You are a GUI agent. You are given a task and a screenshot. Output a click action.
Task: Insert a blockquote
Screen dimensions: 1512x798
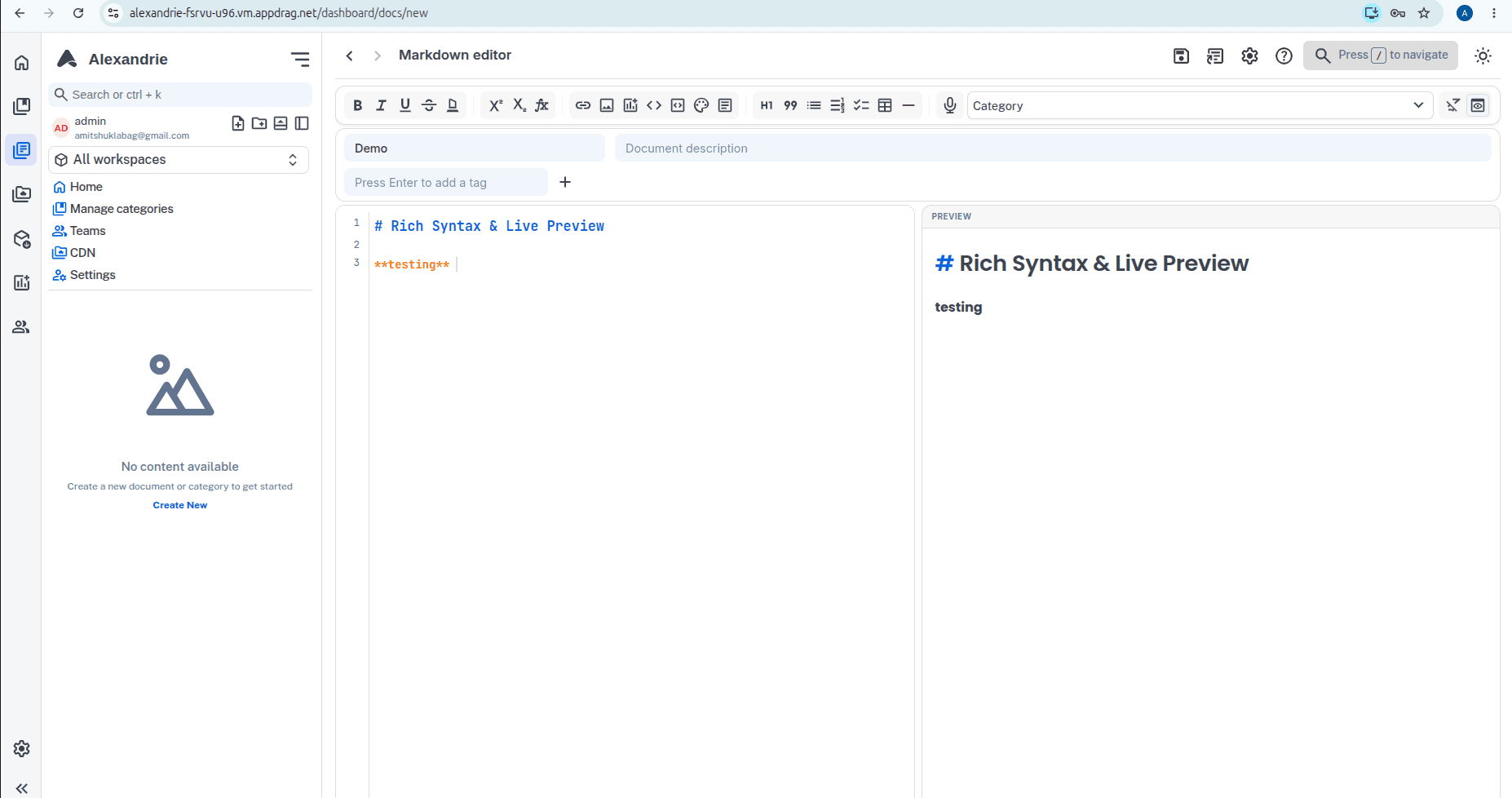(x=790, y=105)
